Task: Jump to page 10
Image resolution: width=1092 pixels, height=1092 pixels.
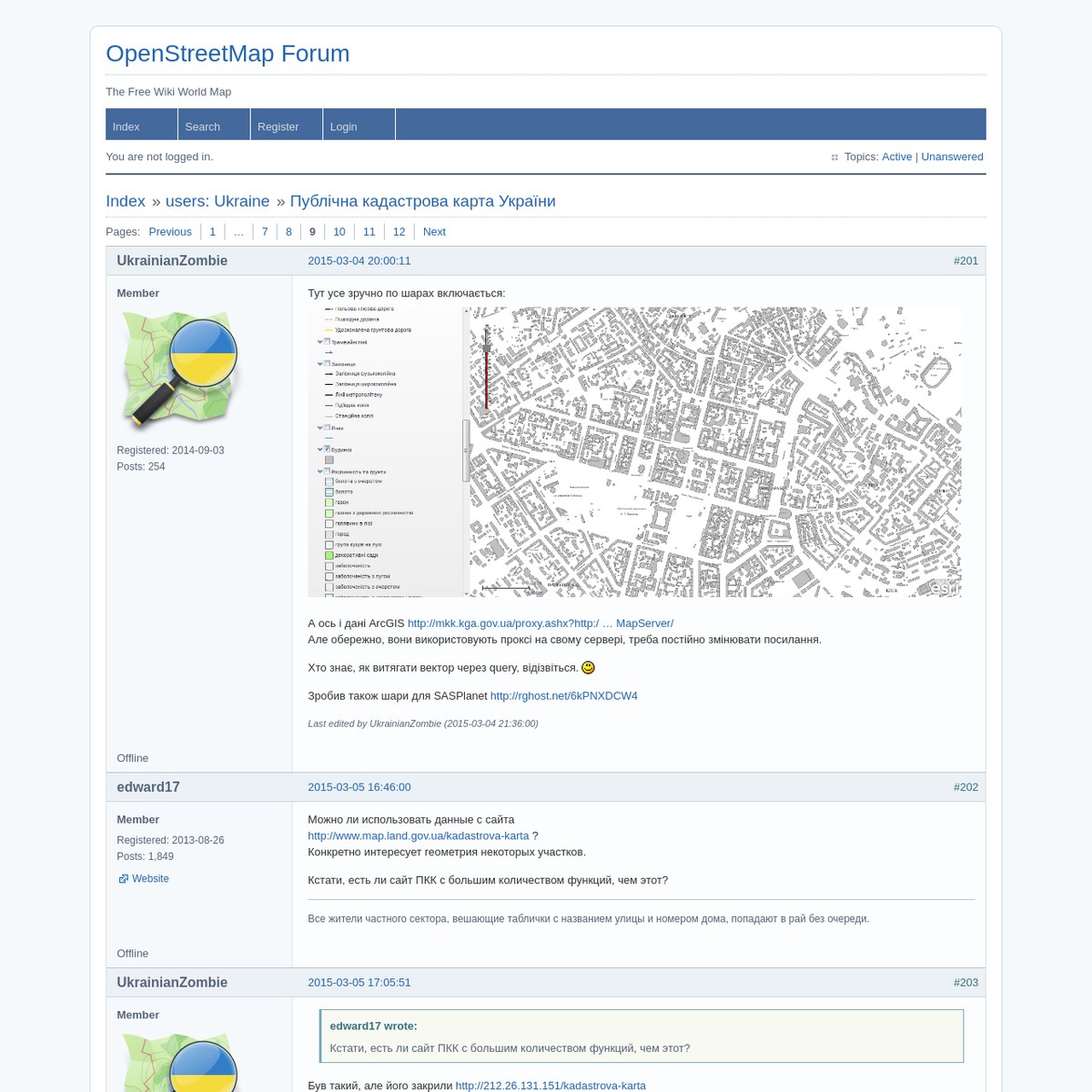Action: 339,232
